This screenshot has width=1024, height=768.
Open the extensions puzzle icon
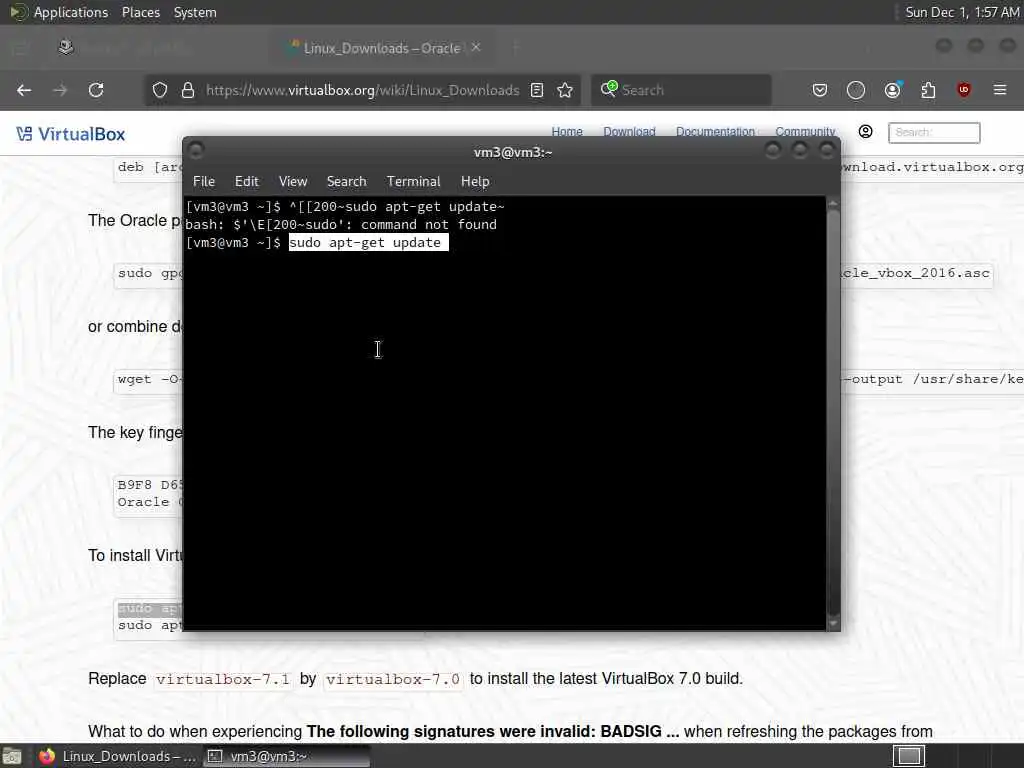(928, 90)
